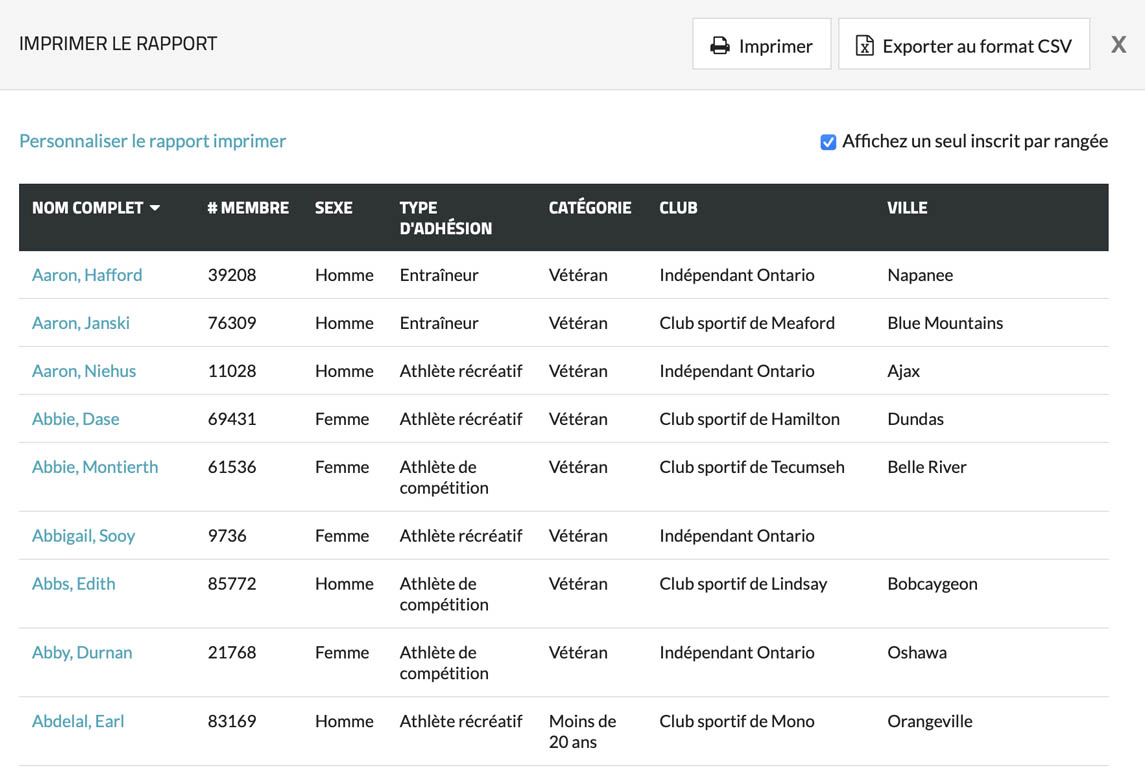Image resolution: width=1145 pixels, height=769 pixels.
Task: Sort by the # Membre column header
Action: (x=248, y=208)
